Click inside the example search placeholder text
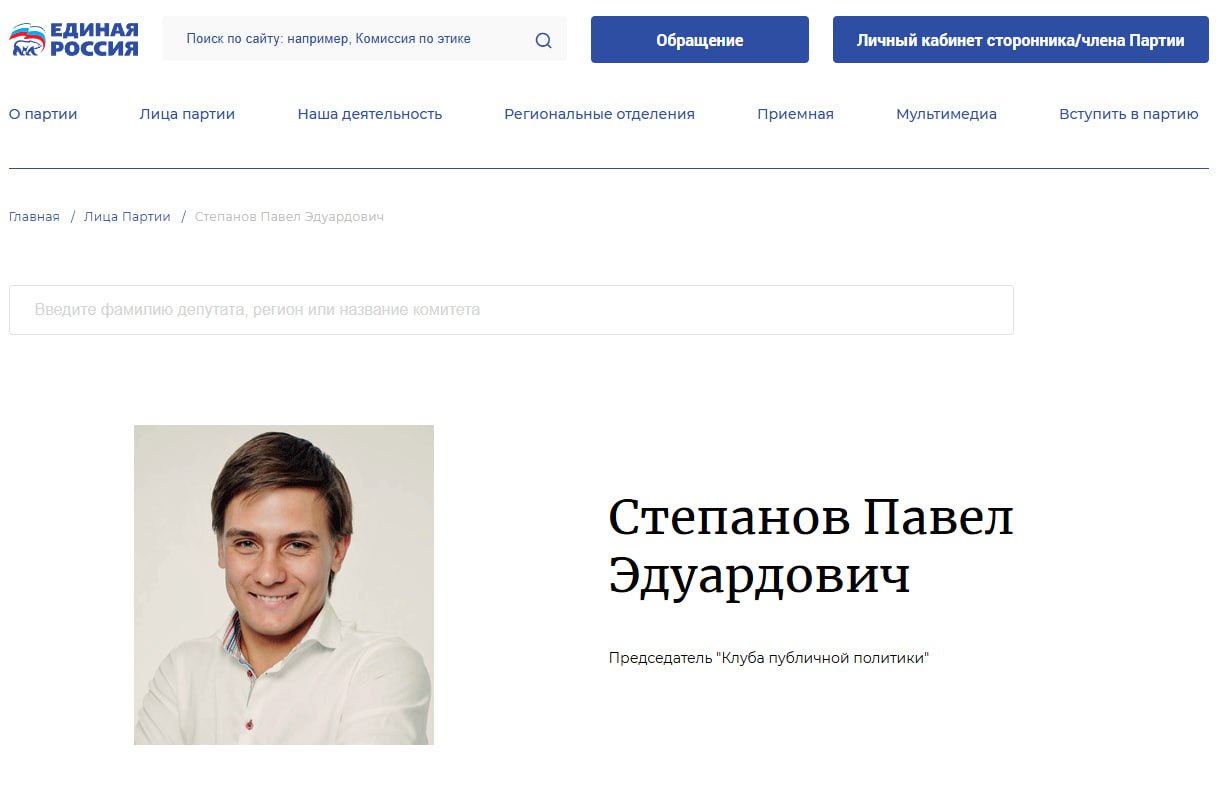The height and width of the screenshot is (785, 1226). click(x=328, y=39)
